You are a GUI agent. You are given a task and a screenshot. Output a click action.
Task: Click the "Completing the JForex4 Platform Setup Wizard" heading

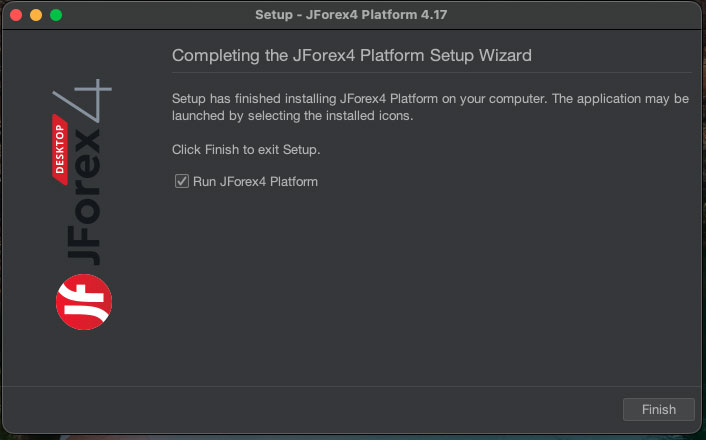(x=352, y=55)
